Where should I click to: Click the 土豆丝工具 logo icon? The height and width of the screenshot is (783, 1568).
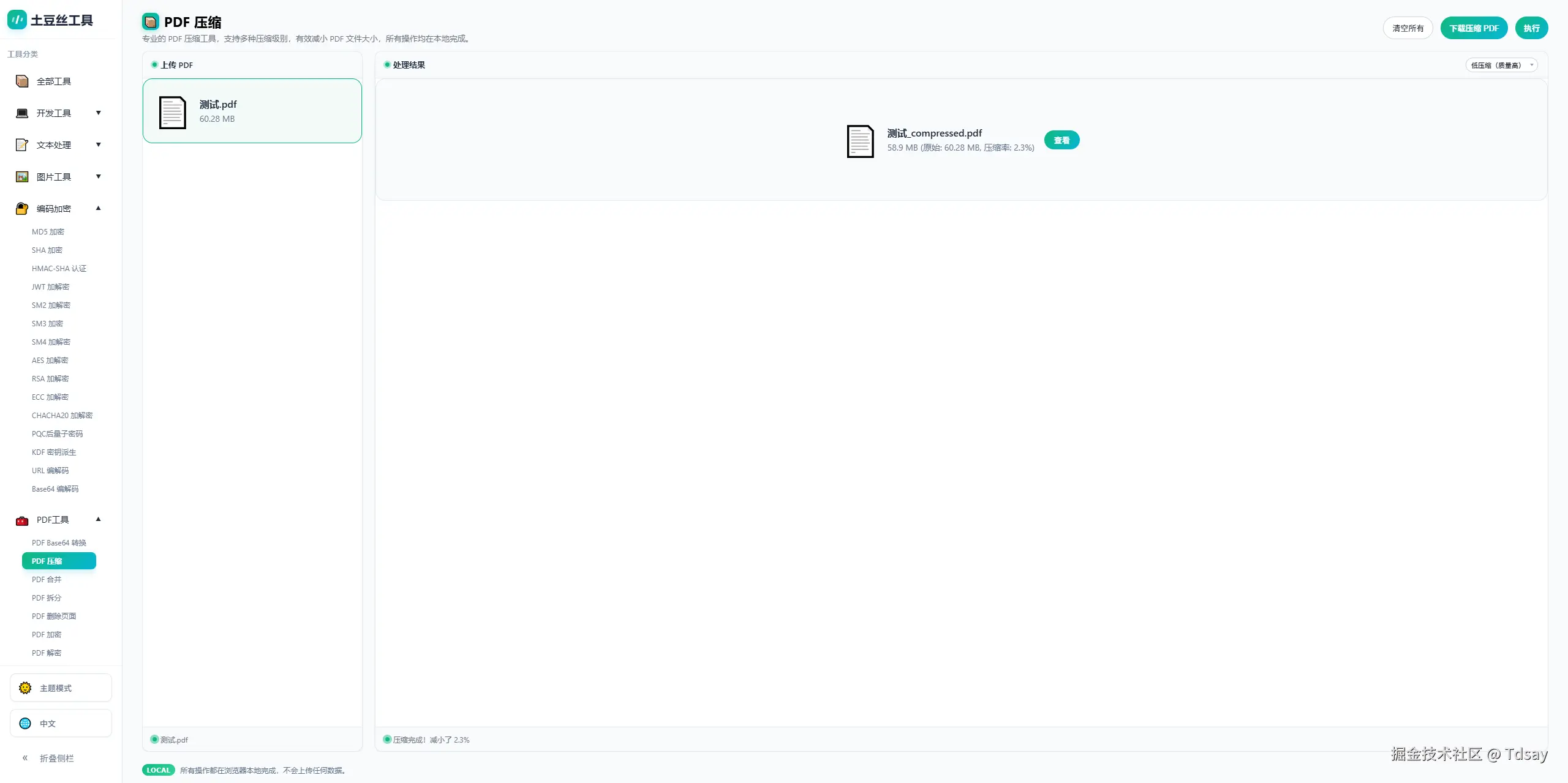coord(17,20)
